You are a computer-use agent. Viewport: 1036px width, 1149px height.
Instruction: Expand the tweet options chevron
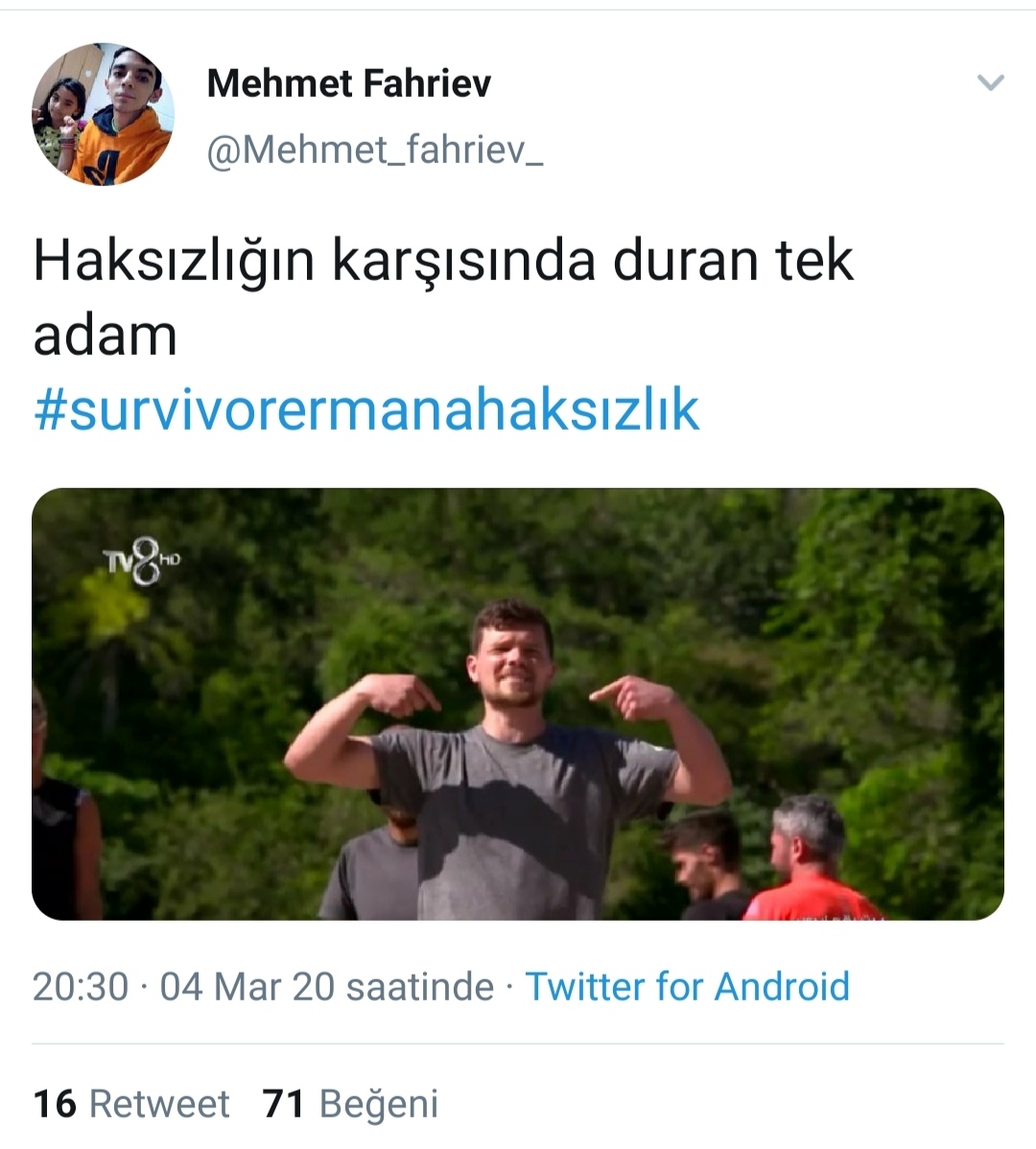[x=991, y=82]
